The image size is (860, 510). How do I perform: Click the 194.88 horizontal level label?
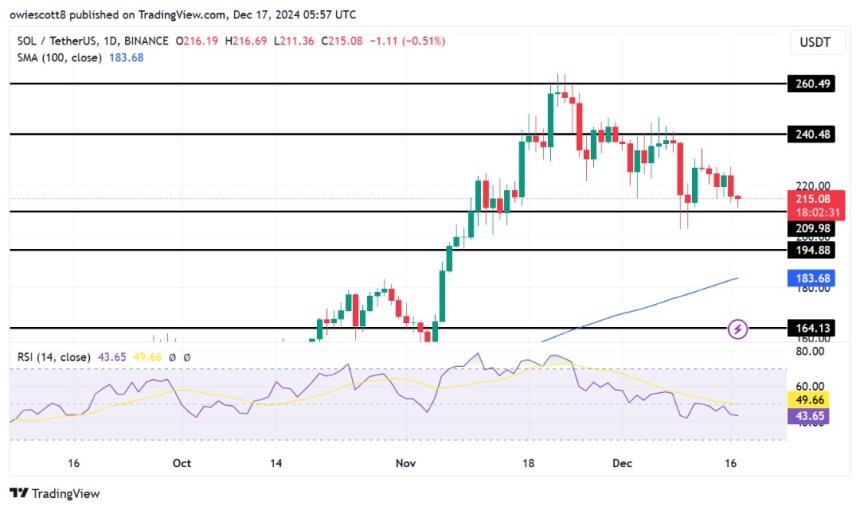click(811, 250)
